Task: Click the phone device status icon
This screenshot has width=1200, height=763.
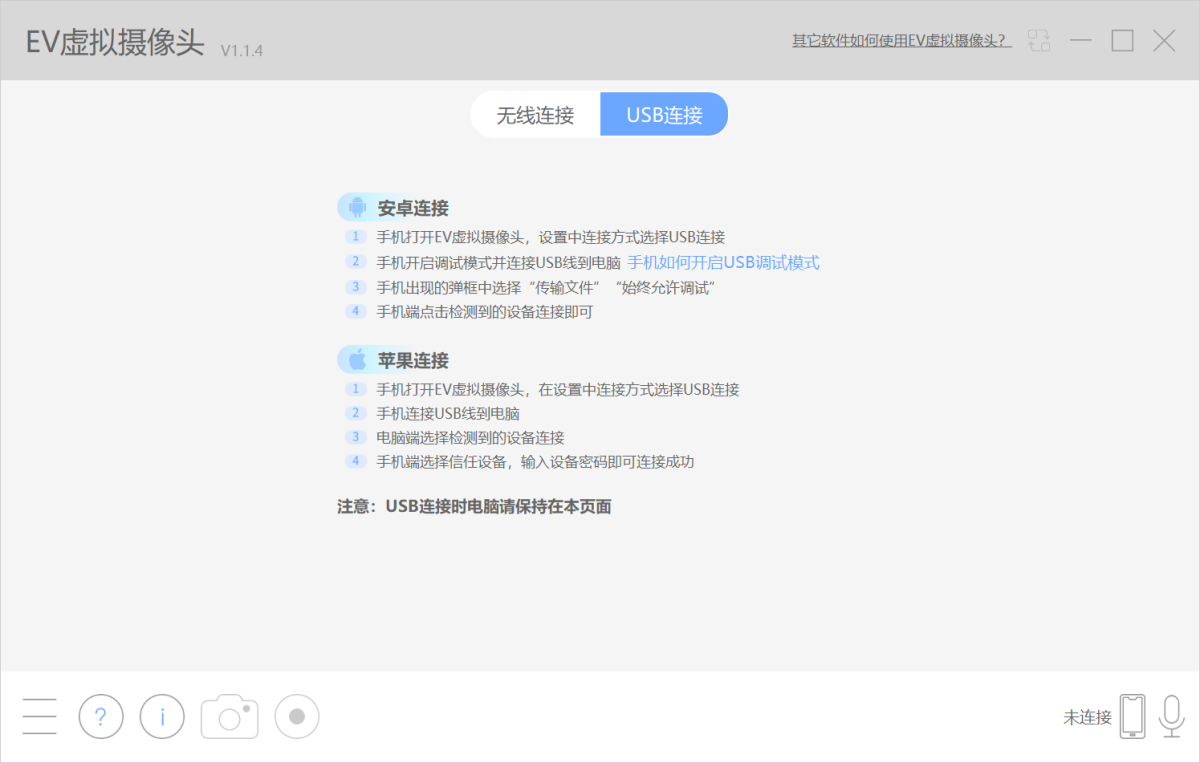Action: point(1132,716)
